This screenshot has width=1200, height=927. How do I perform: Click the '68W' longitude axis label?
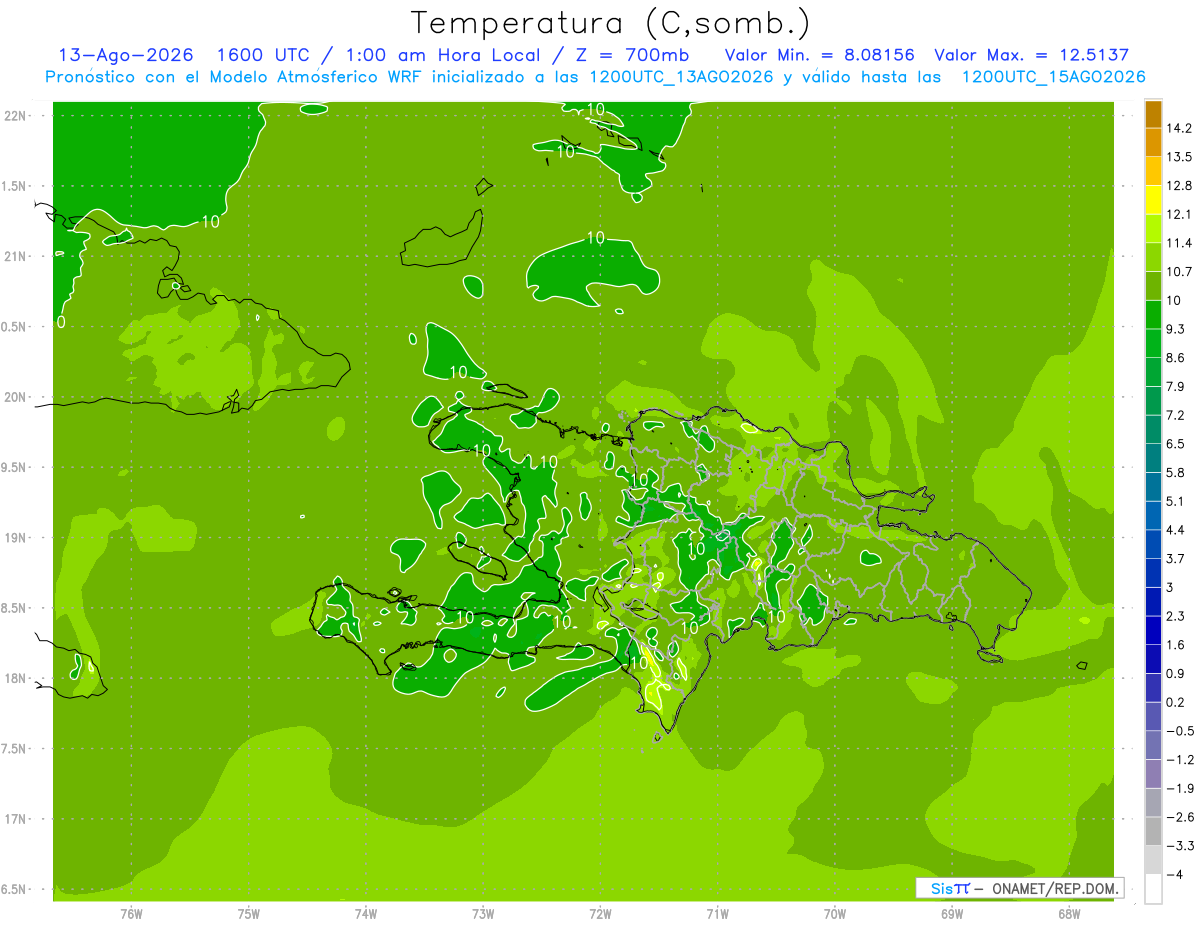[x=1069, y=914]
